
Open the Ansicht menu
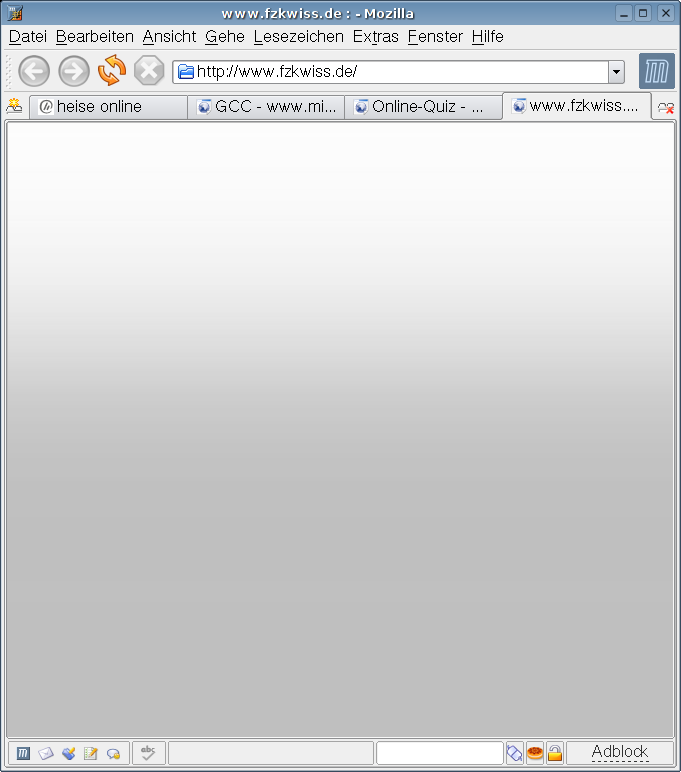(169, 36)
